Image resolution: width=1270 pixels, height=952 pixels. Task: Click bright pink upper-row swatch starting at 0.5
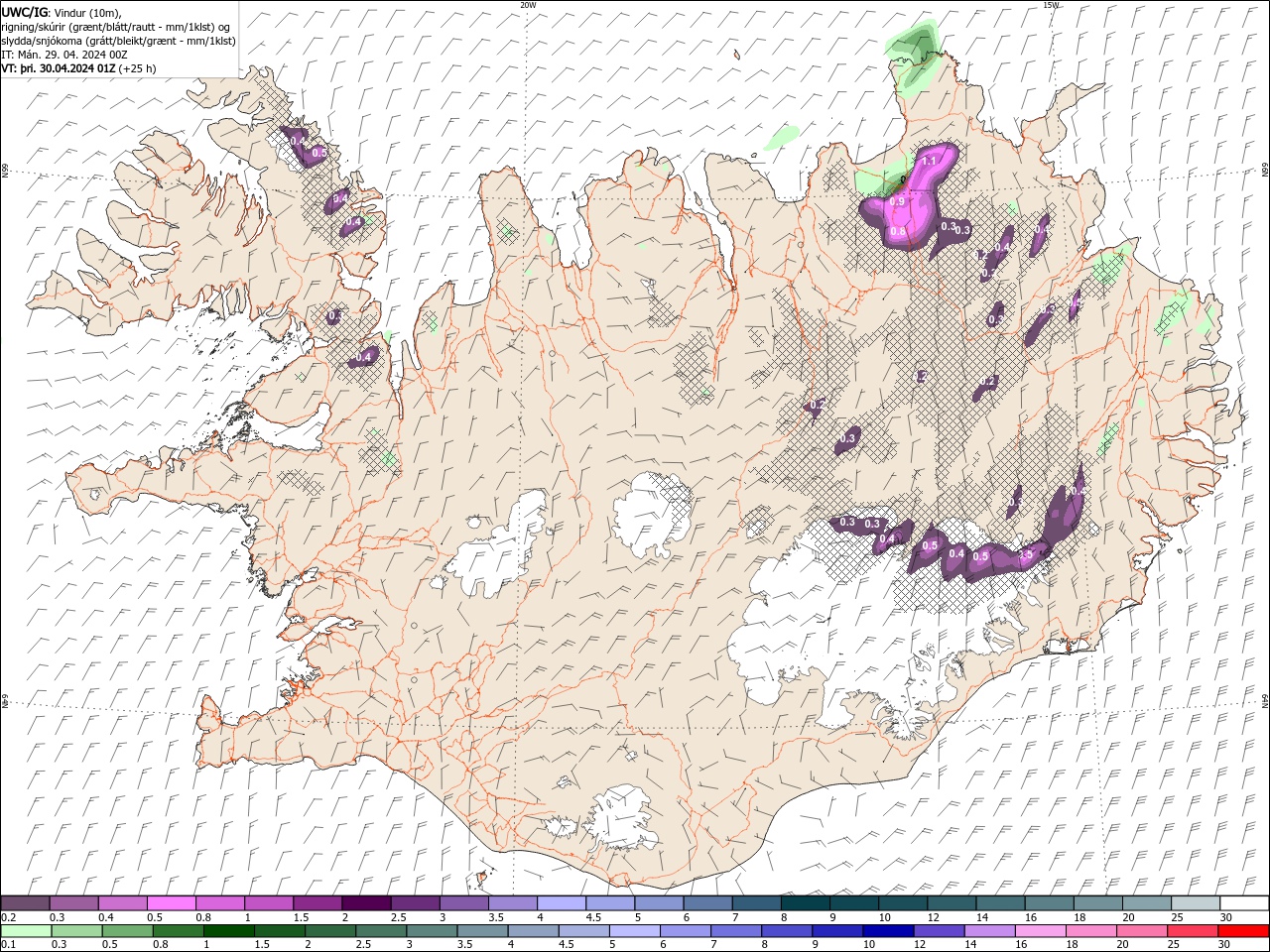pyautogui.click(x=171, y=903)
